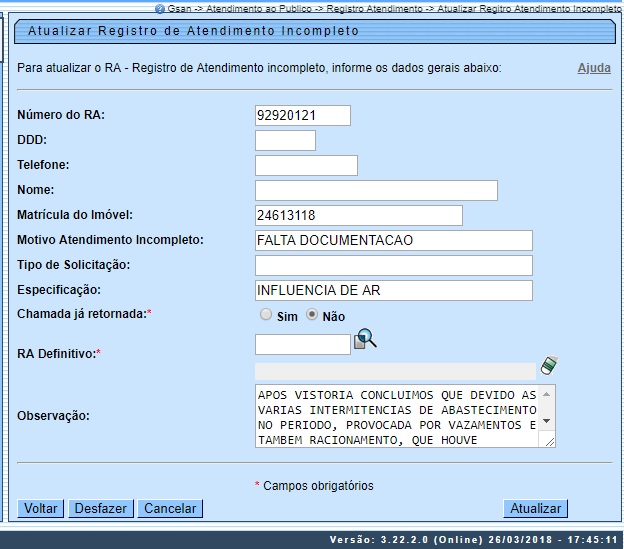Focus the DDD input field
The image size is (624, 549).
pos(285,140)
